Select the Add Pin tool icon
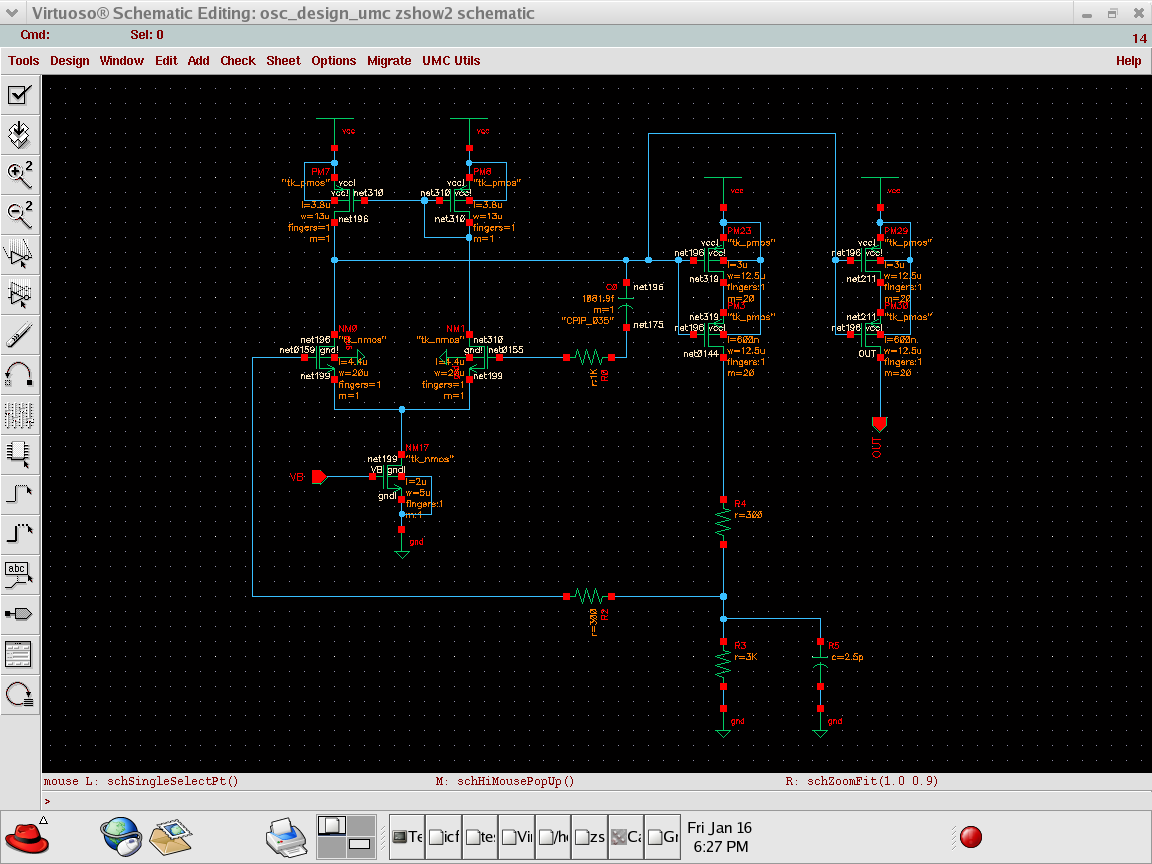1152x864 pixels. click(20, 613)
